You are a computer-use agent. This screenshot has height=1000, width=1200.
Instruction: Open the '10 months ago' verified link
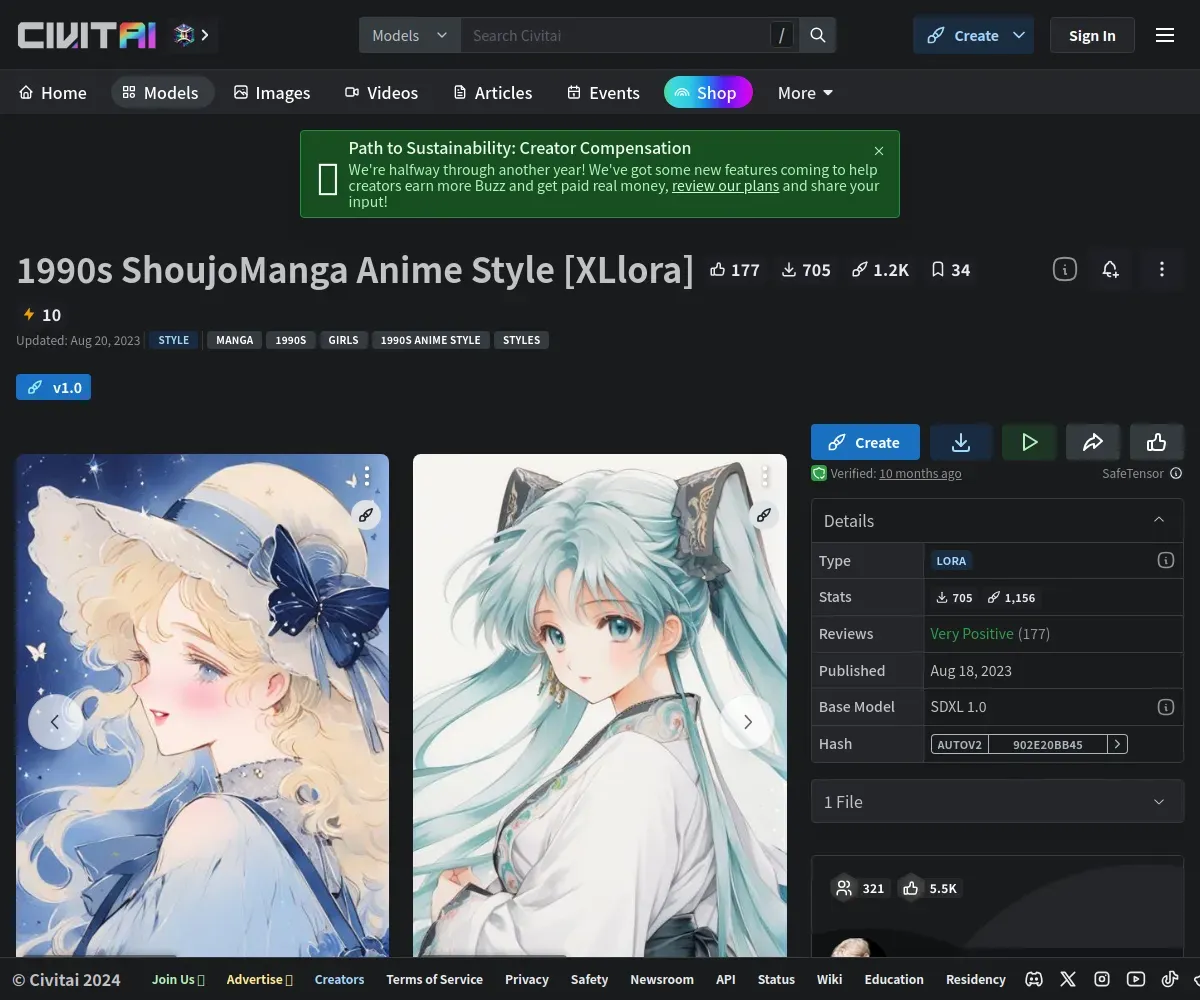[x=920, y=474]
